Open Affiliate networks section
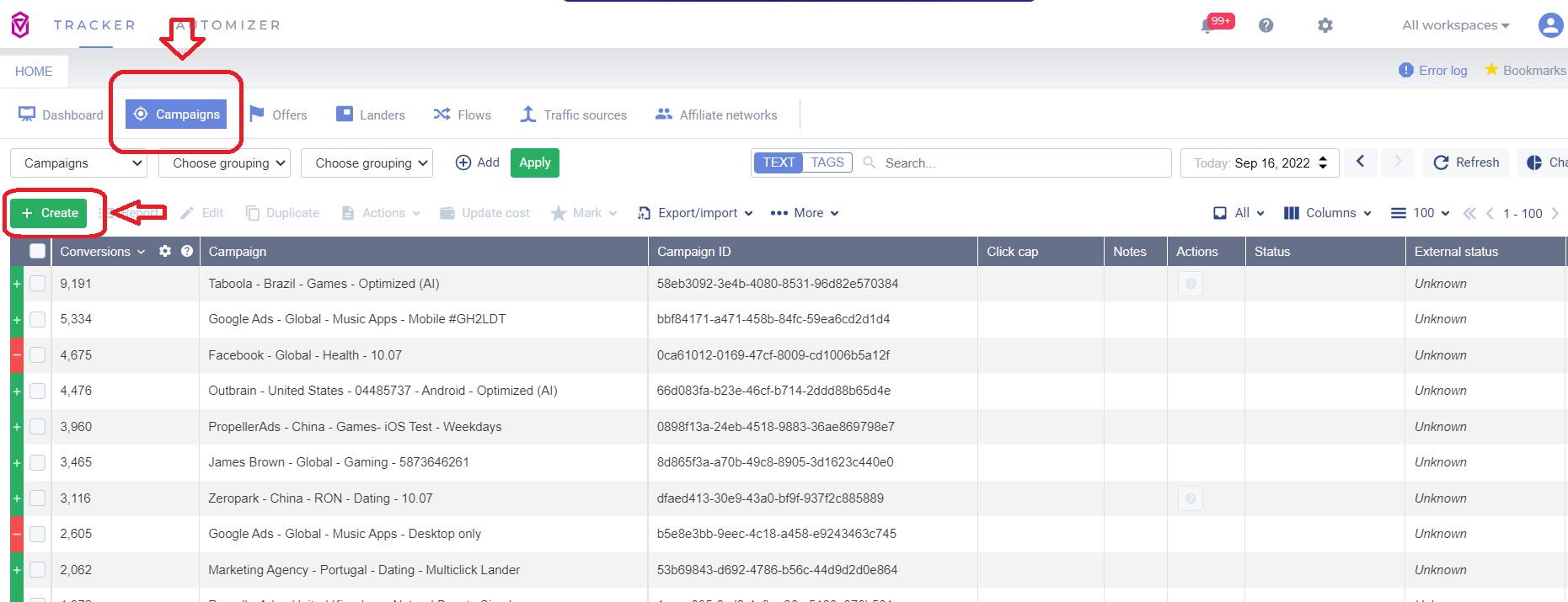This screenshot has width=1568, height=602. point(716,115)
